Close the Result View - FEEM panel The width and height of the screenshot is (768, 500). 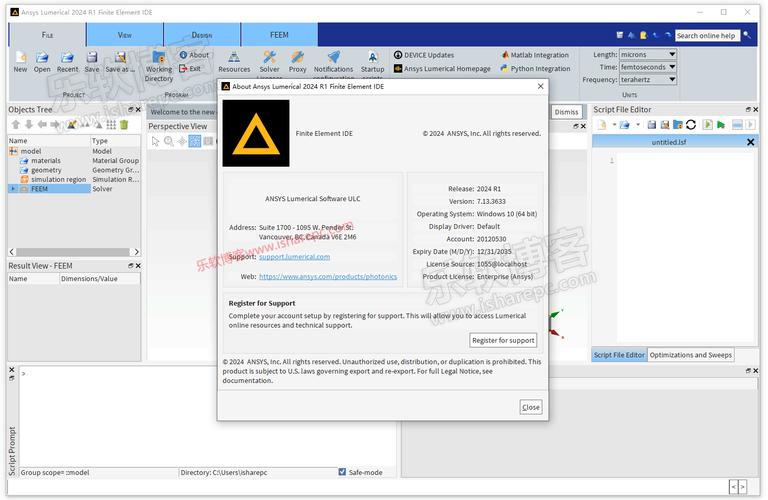point(138,265)
